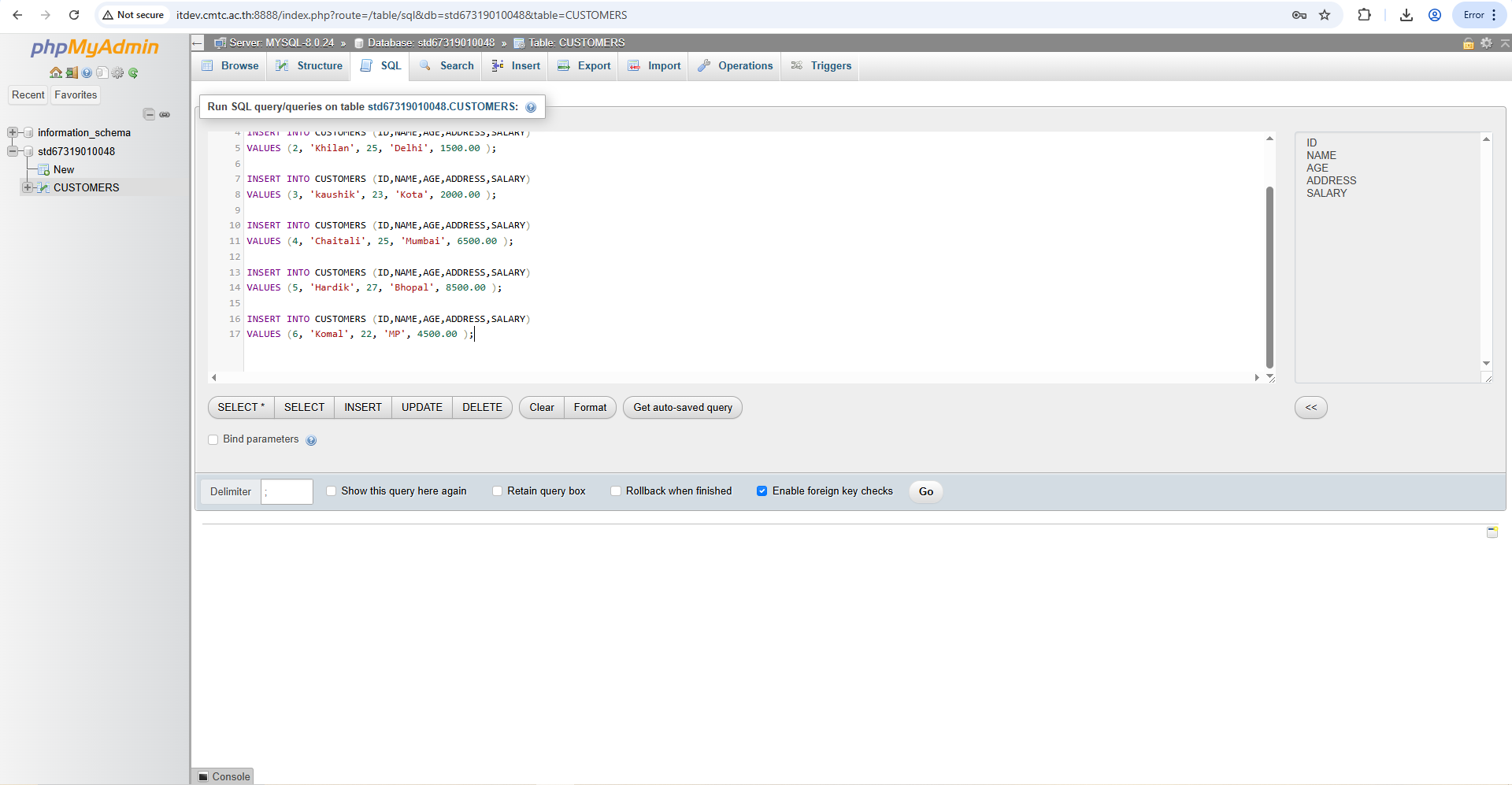The width and height of the screenshot is (1512, 785).
Task: Click the phpMyAdmin home icon
Action: 55,73
